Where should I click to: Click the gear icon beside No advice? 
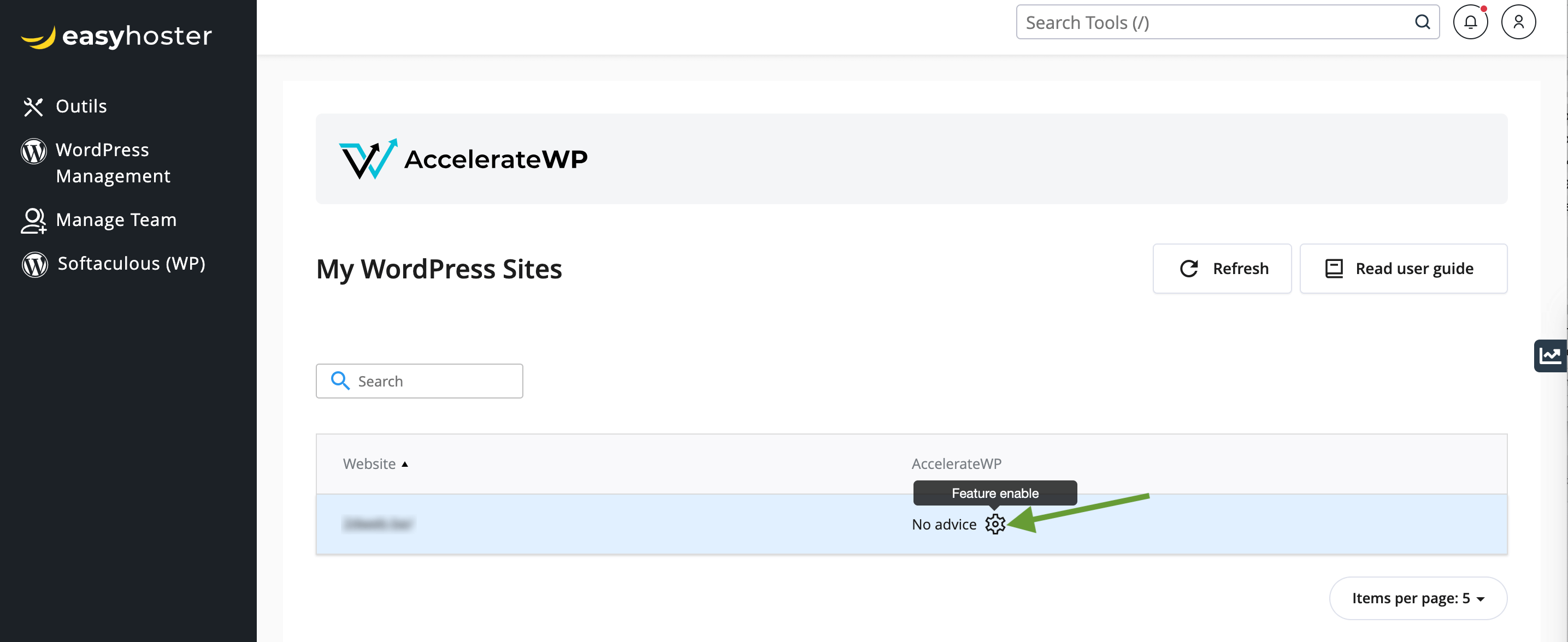click(x=994, y=524)
